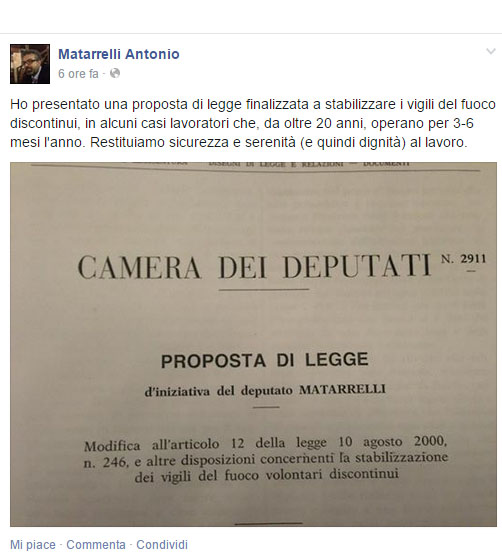Open Matarrelli Antonio's profile picture
502x557 pixels.
pos(30,64)
